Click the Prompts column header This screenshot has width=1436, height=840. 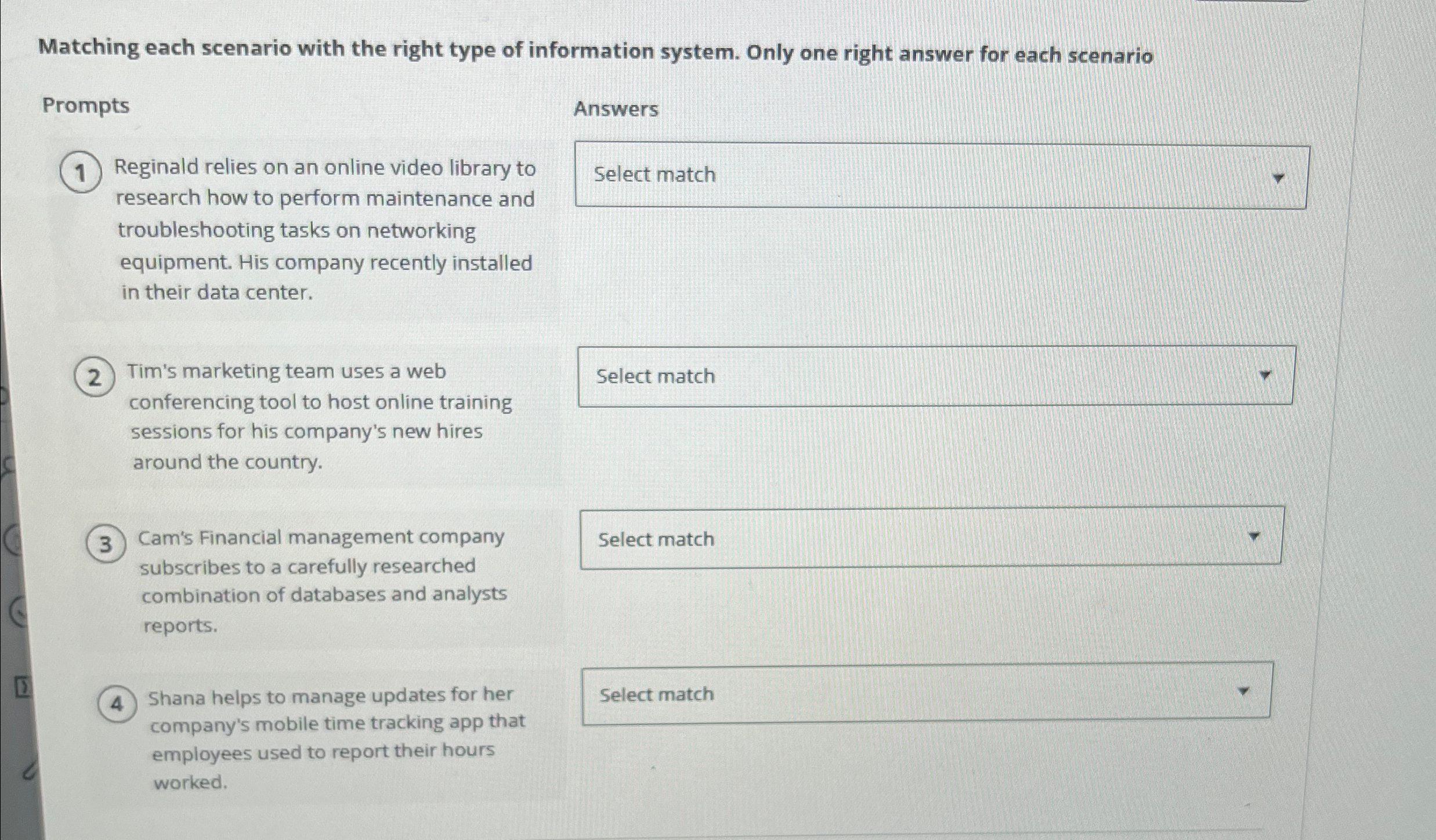tap(87, 106)
